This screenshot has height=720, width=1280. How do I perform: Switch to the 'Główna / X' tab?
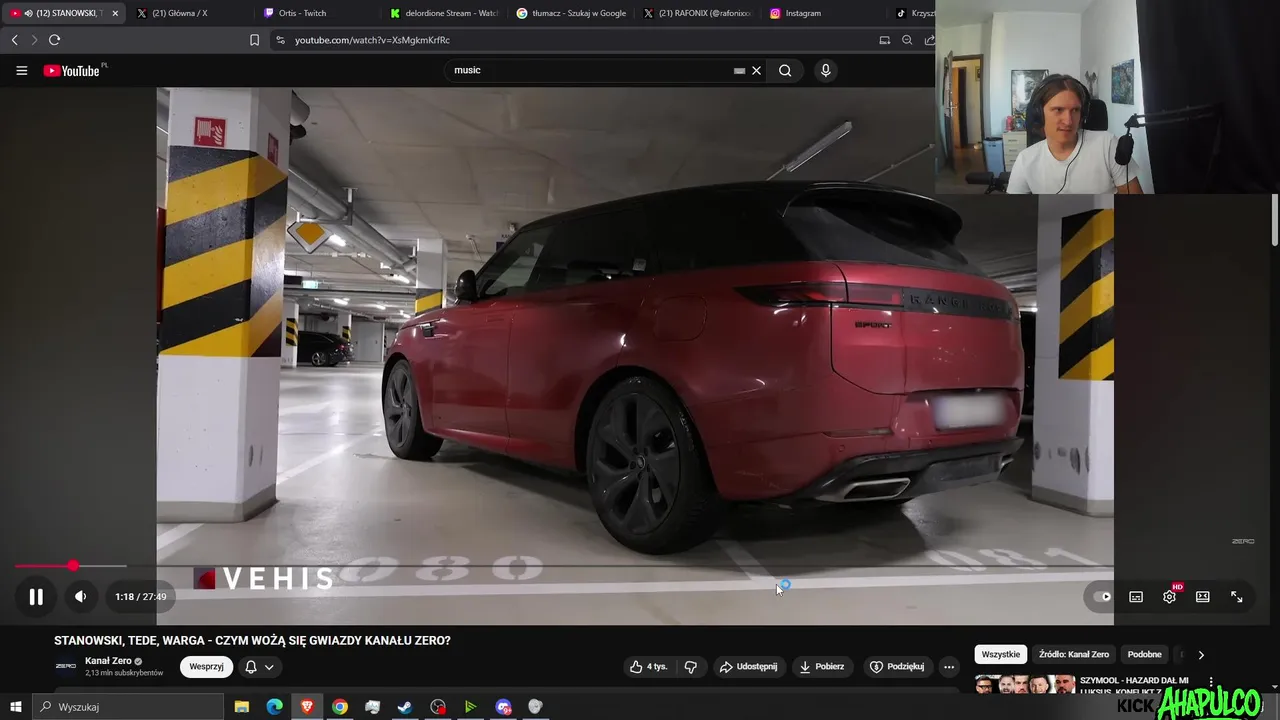187,13
